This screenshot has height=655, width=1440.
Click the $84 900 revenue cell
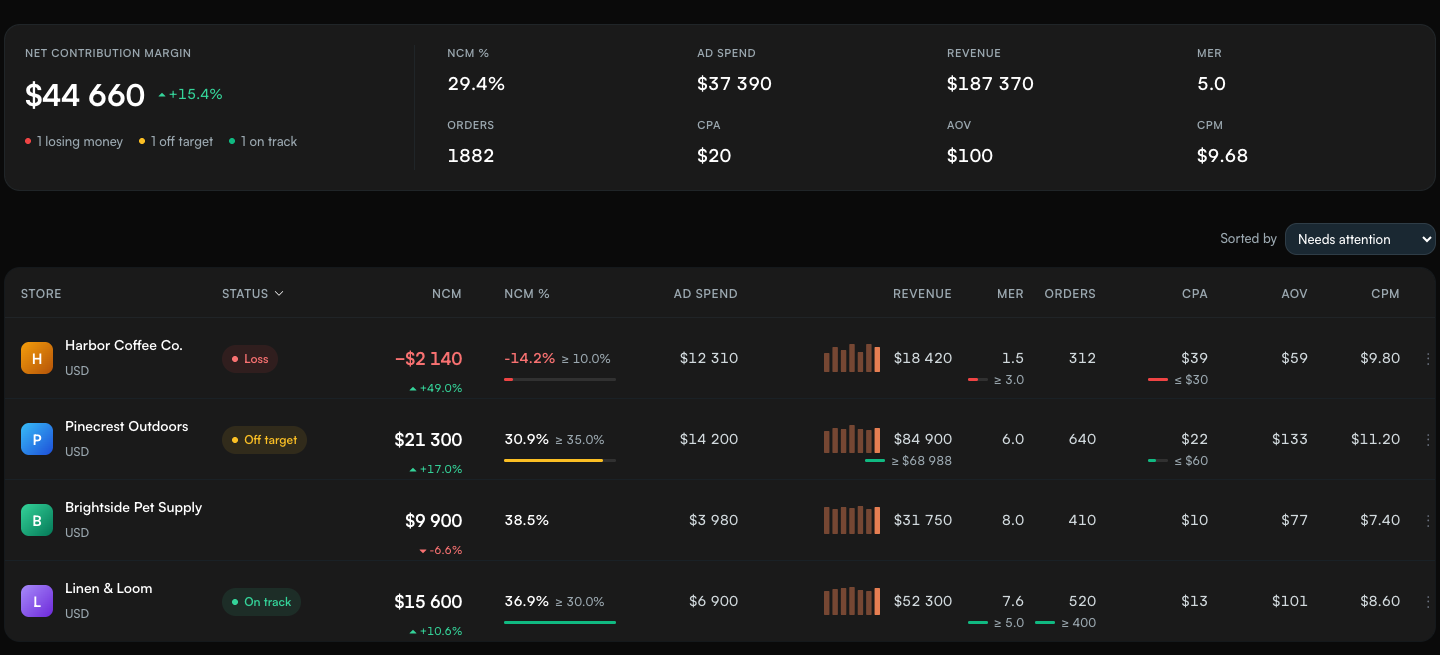click(923, 439)
